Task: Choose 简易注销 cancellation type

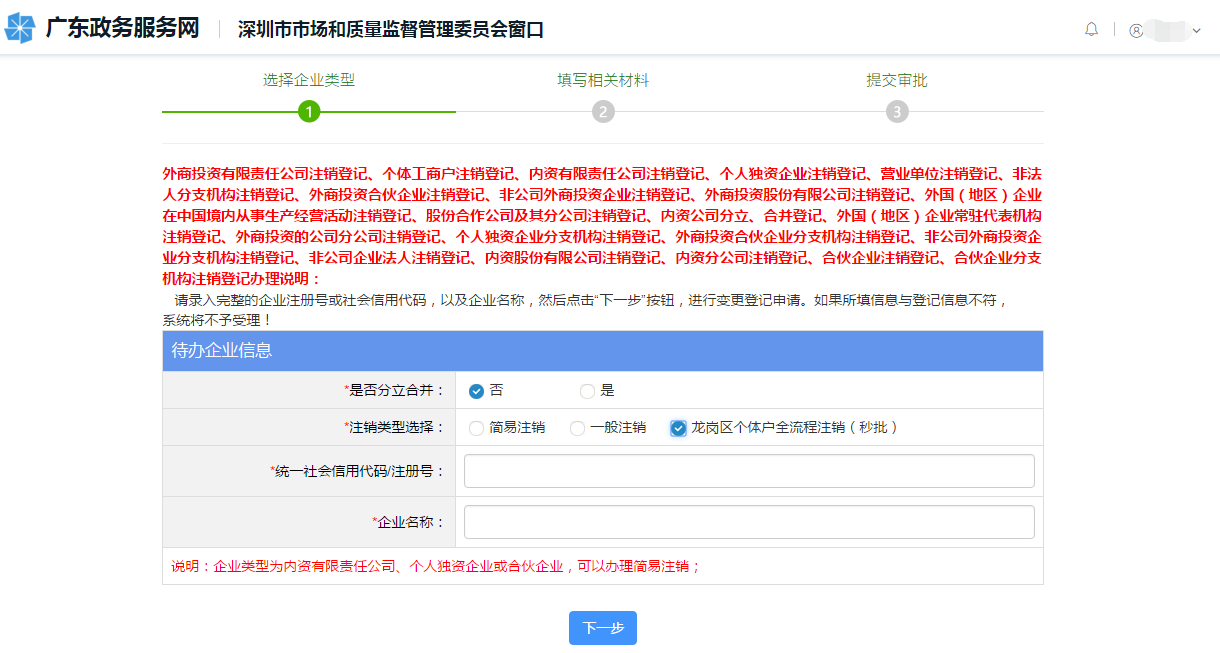Action: tap(477, 428)
